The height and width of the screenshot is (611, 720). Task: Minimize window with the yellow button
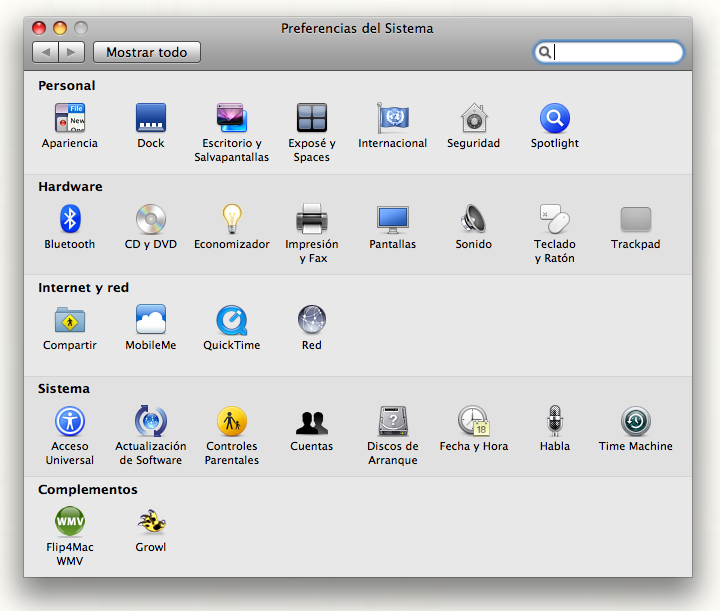click(60, 28)
